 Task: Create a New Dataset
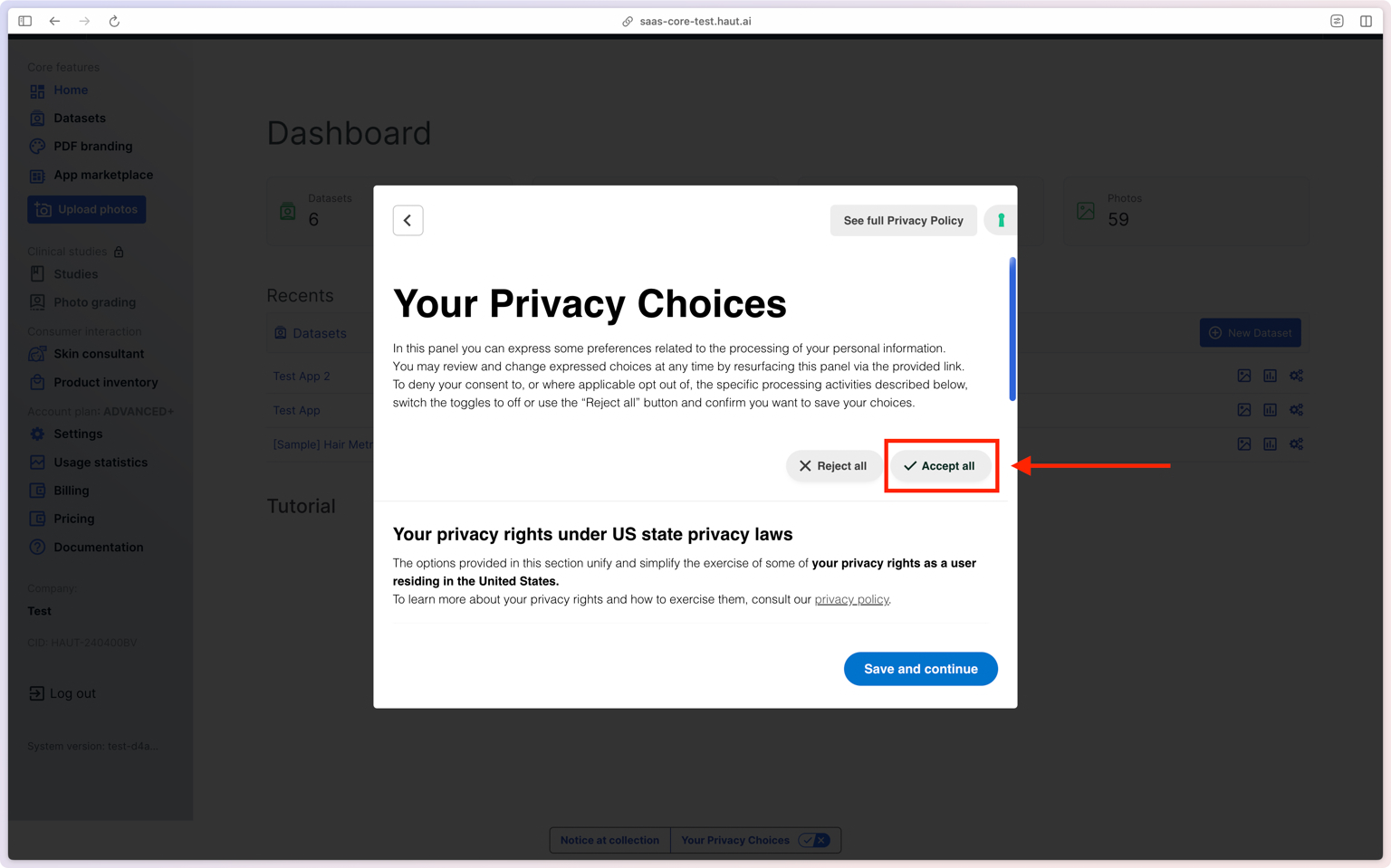[x=1250, y=332]
